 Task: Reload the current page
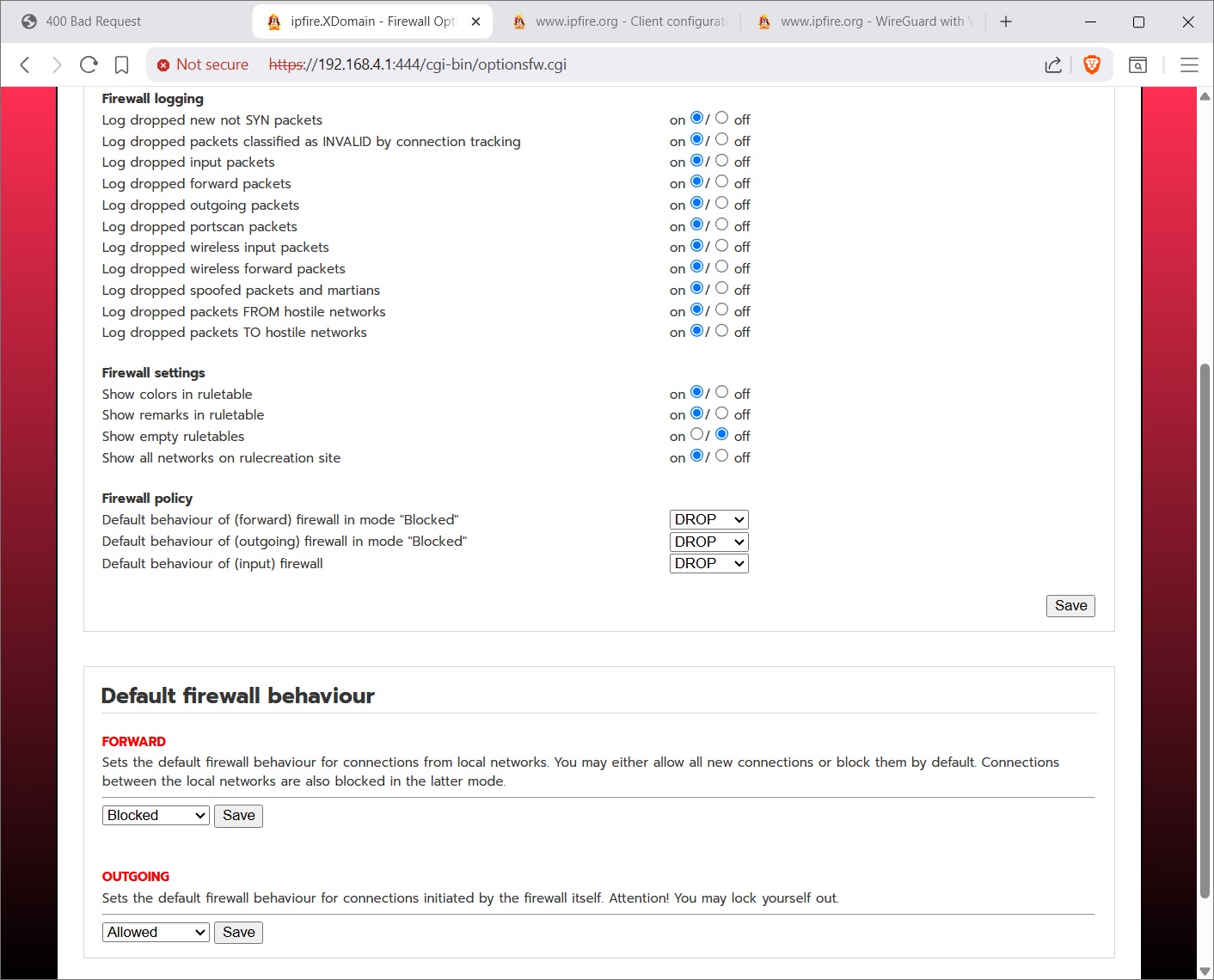[x=89, y=64]
